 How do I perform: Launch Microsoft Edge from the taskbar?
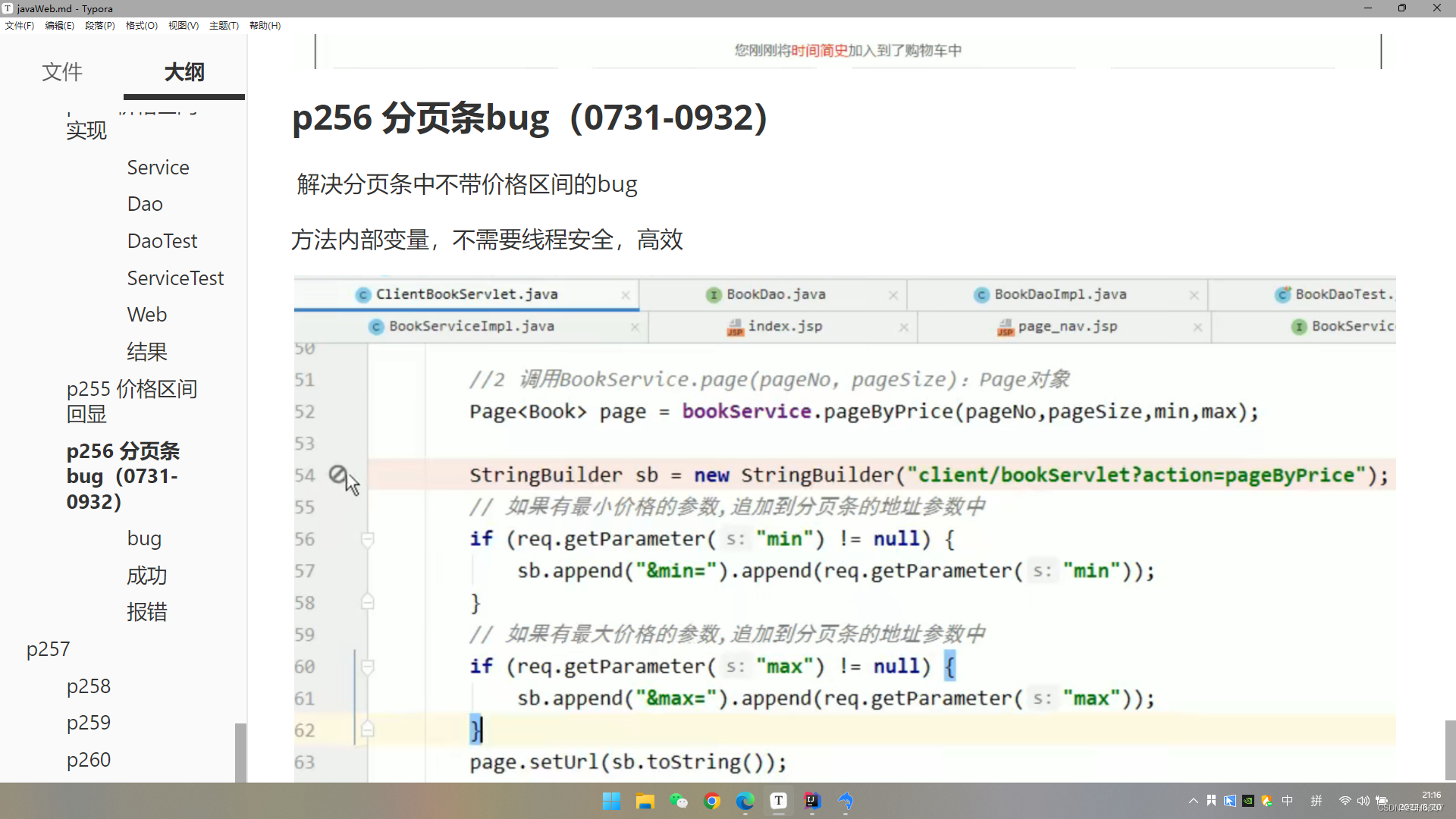tap(745, 801)
